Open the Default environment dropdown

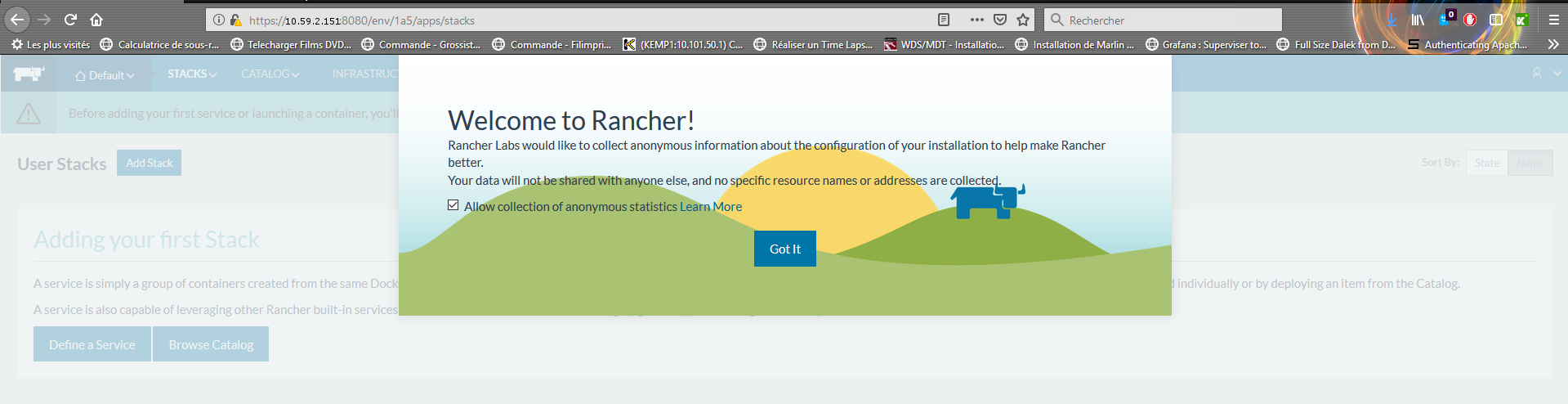click(x=105, y=75)
